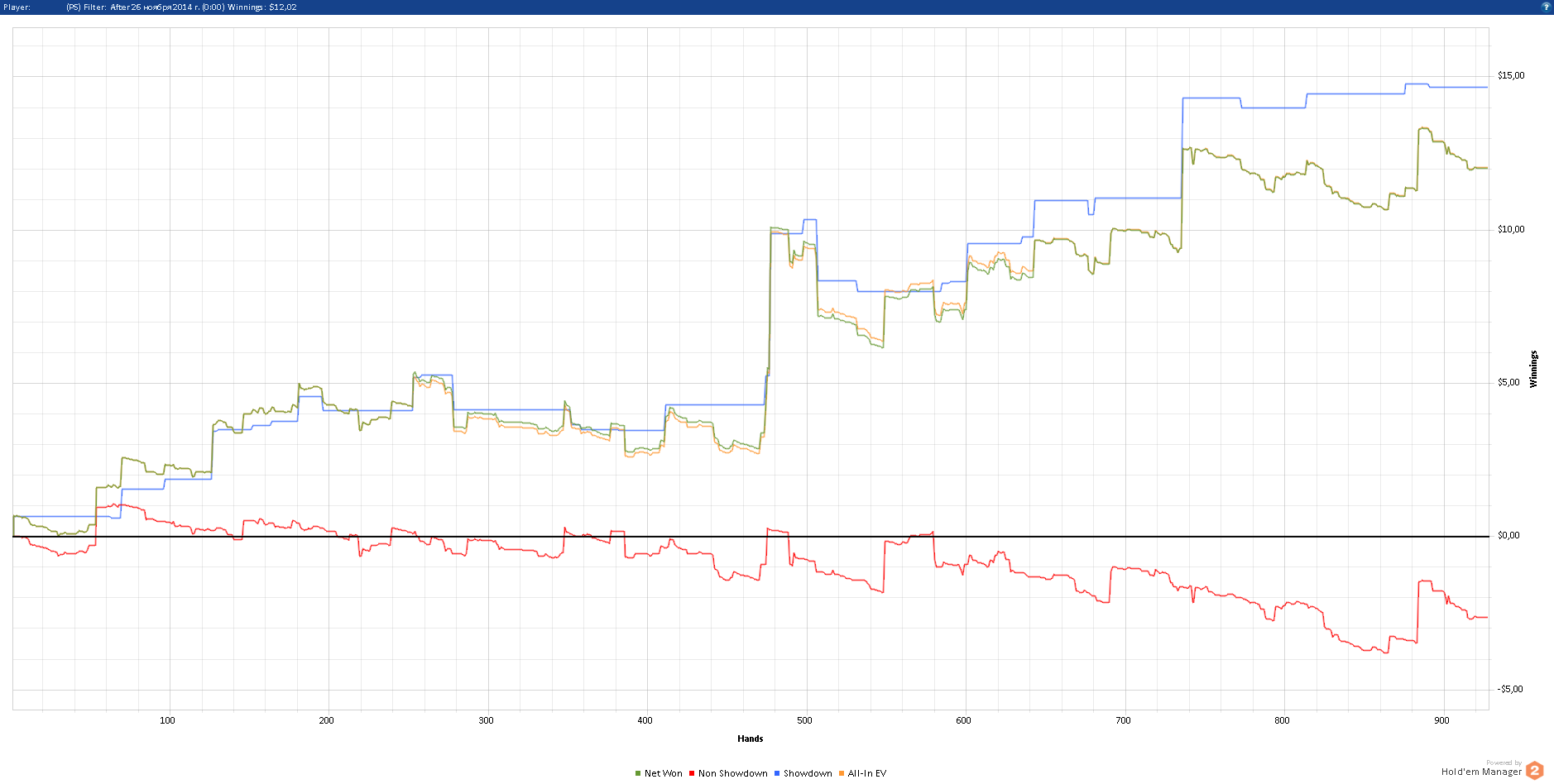Click the blue Showdown legend swatch
Screen dimensions: 1554x784
(x=777, y=773)
